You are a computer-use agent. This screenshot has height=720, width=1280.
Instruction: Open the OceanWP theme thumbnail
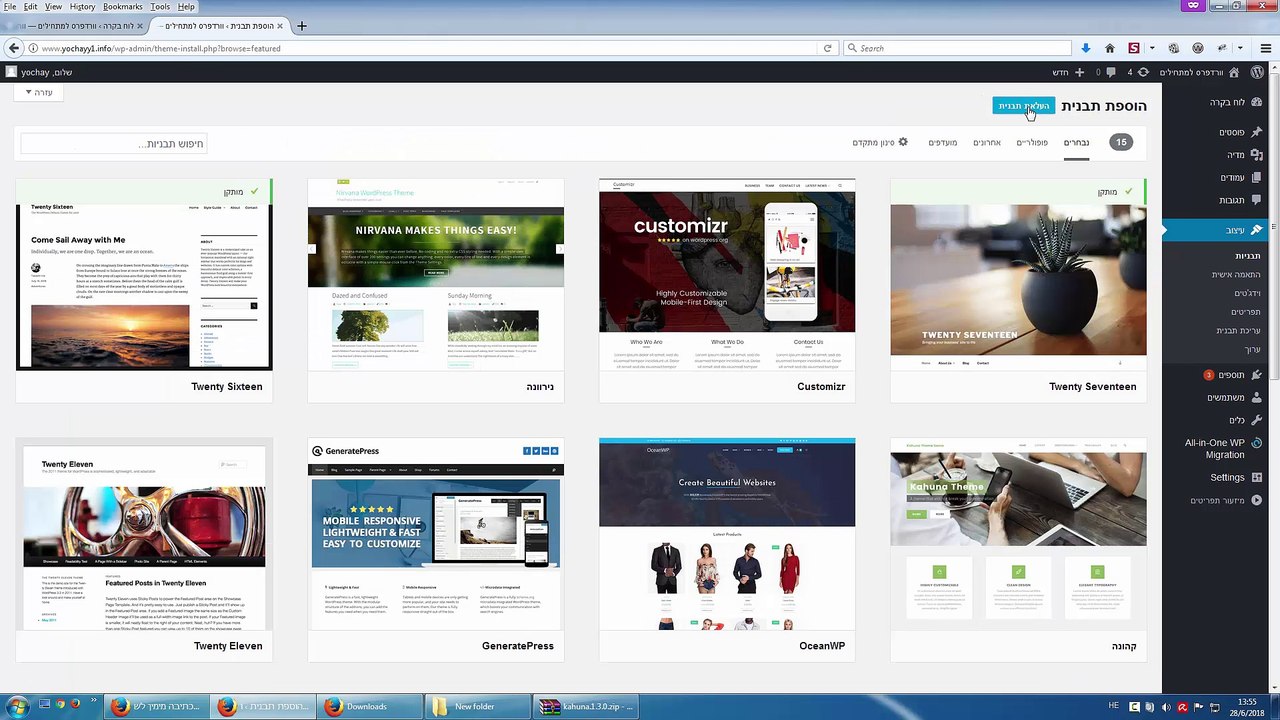coord(727,534)
